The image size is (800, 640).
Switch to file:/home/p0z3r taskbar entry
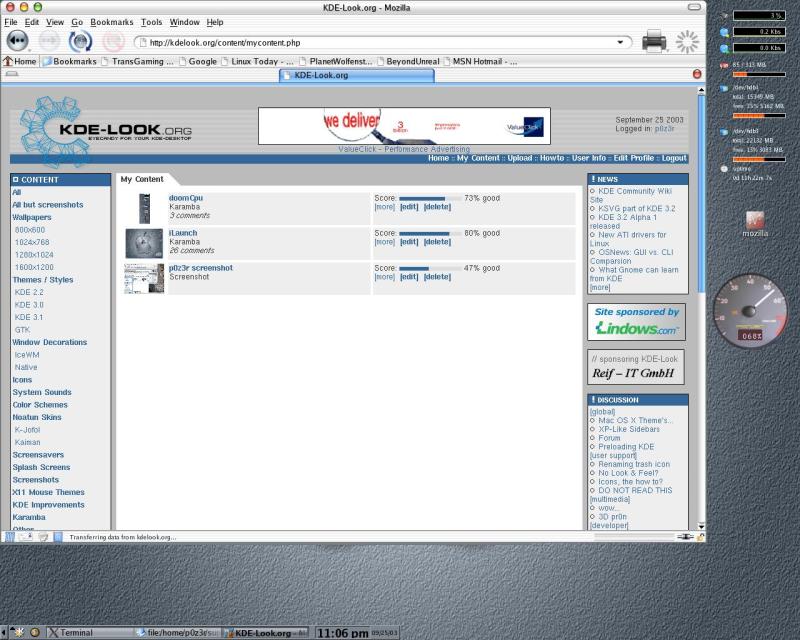point(178,632)
